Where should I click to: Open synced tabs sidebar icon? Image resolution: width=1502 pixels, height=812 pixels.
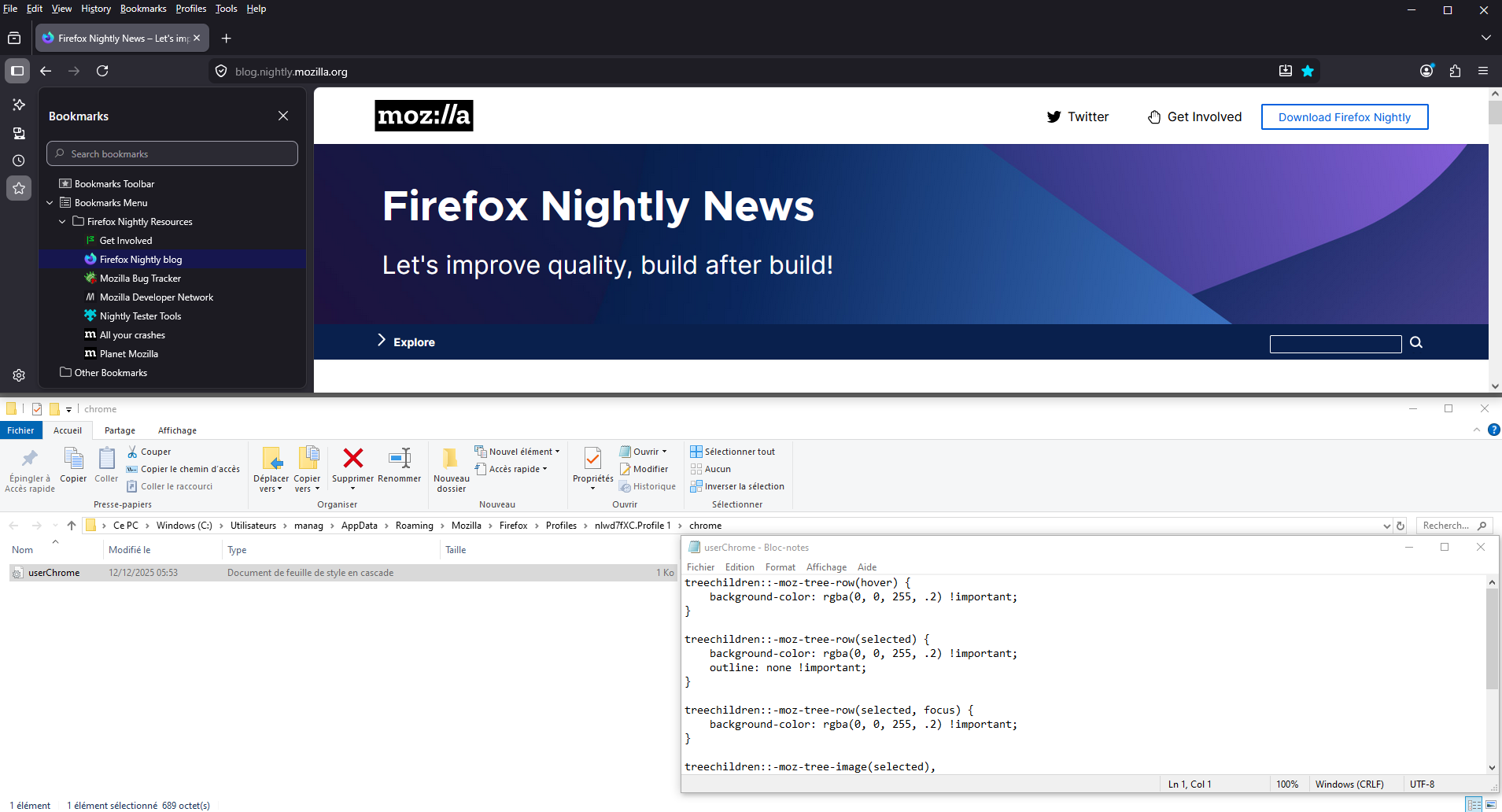[x=19, y=133]
